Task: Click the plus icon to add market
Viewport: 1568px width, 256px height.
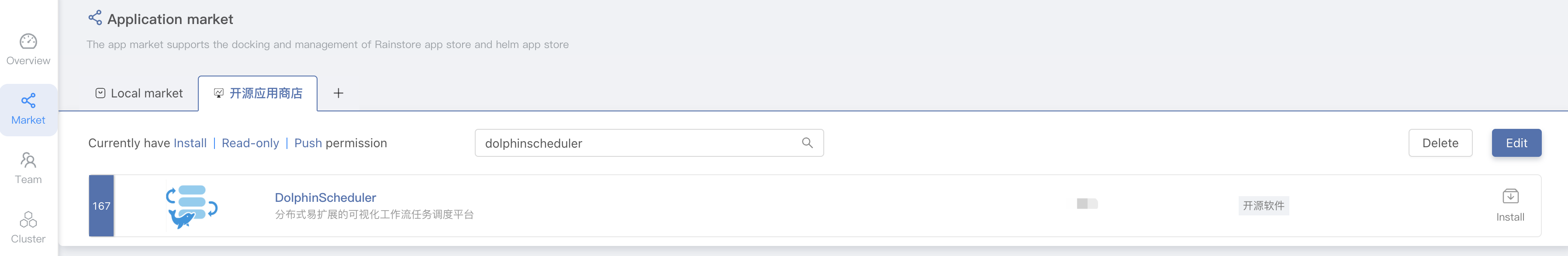Action: pyautogui.click(x=338, y=93)
